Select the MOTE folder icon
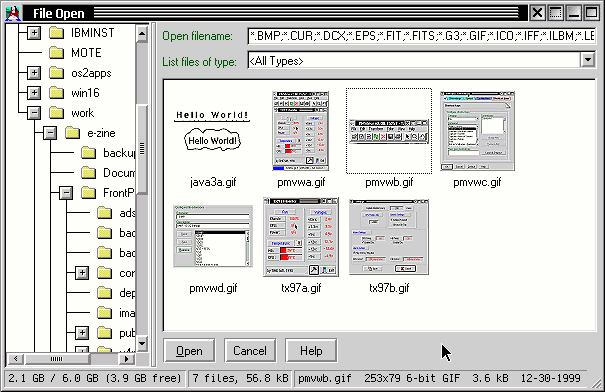Screen dimensions: 605x392 [x=57, y=53]
